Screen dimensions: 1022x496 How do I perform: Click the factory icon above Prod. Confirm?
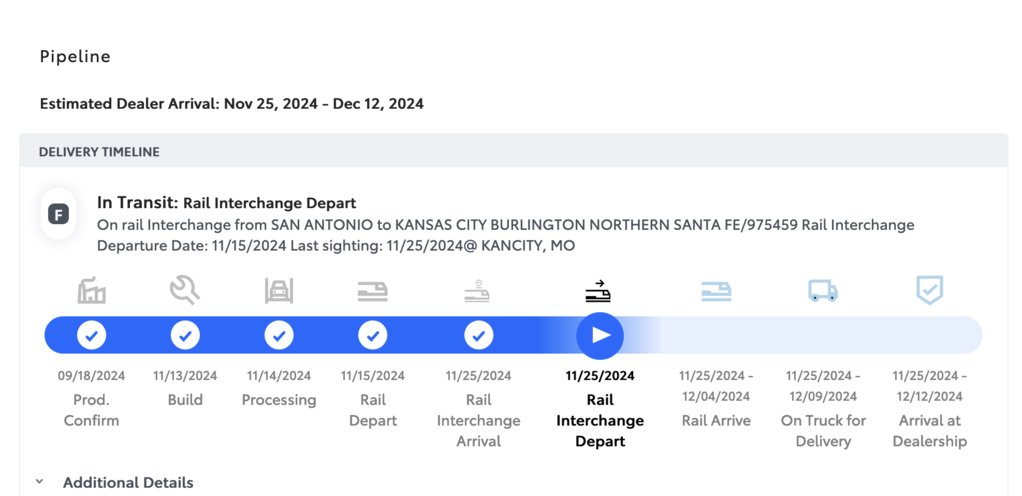click(x=91, y=291)
